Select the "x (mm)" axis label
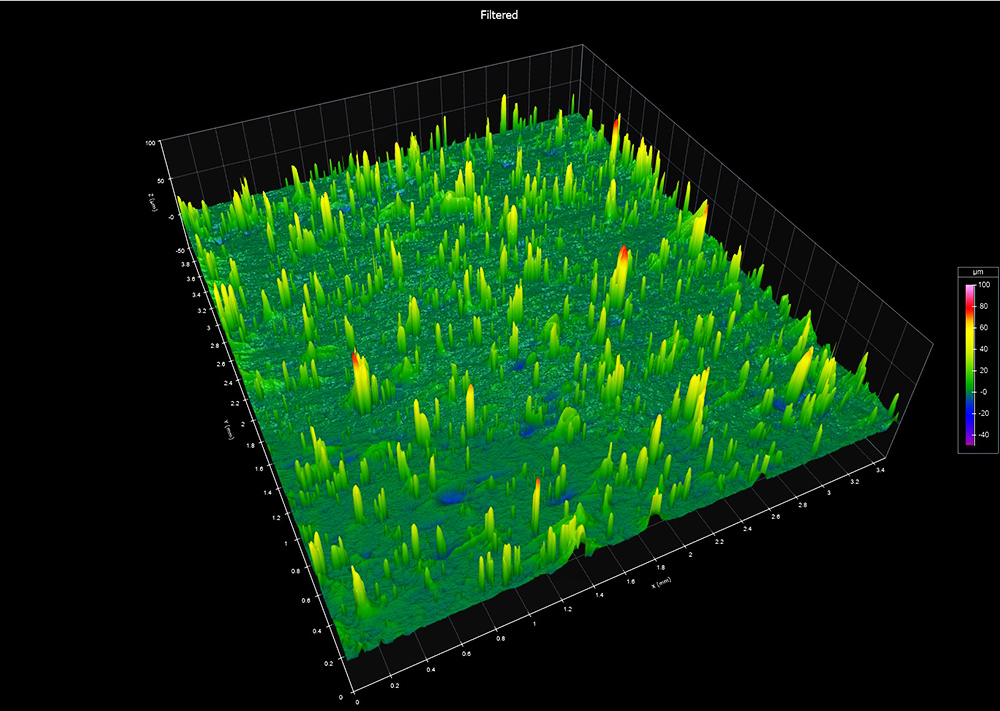Screen dimensions: 1000x711 pyautogui.click(x=661, y=582)
